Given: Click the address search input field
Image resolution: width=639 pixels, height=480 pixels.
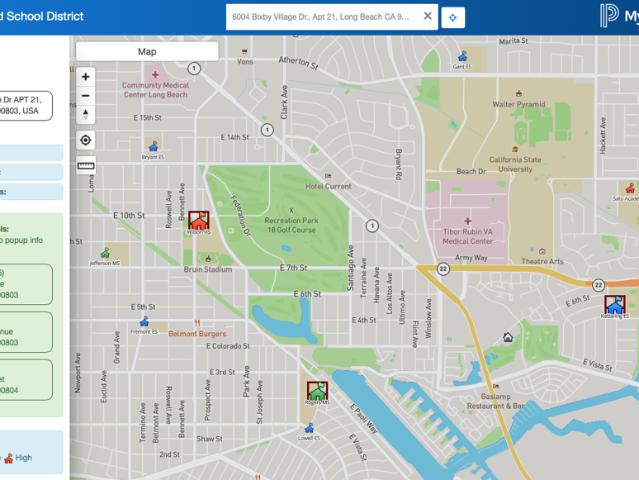Looking at the screenshot, I should pos(322,17).
